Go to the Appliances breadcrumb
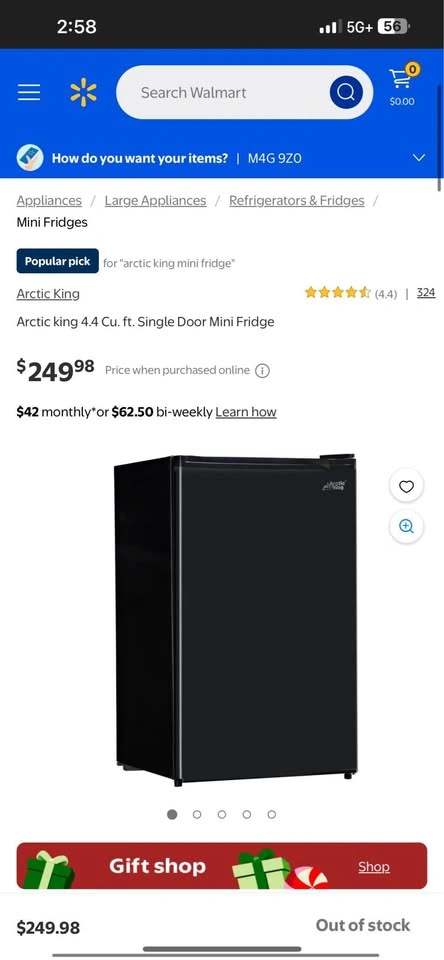The height and width of the screenshot is (960, 444). tap(49, 200)
